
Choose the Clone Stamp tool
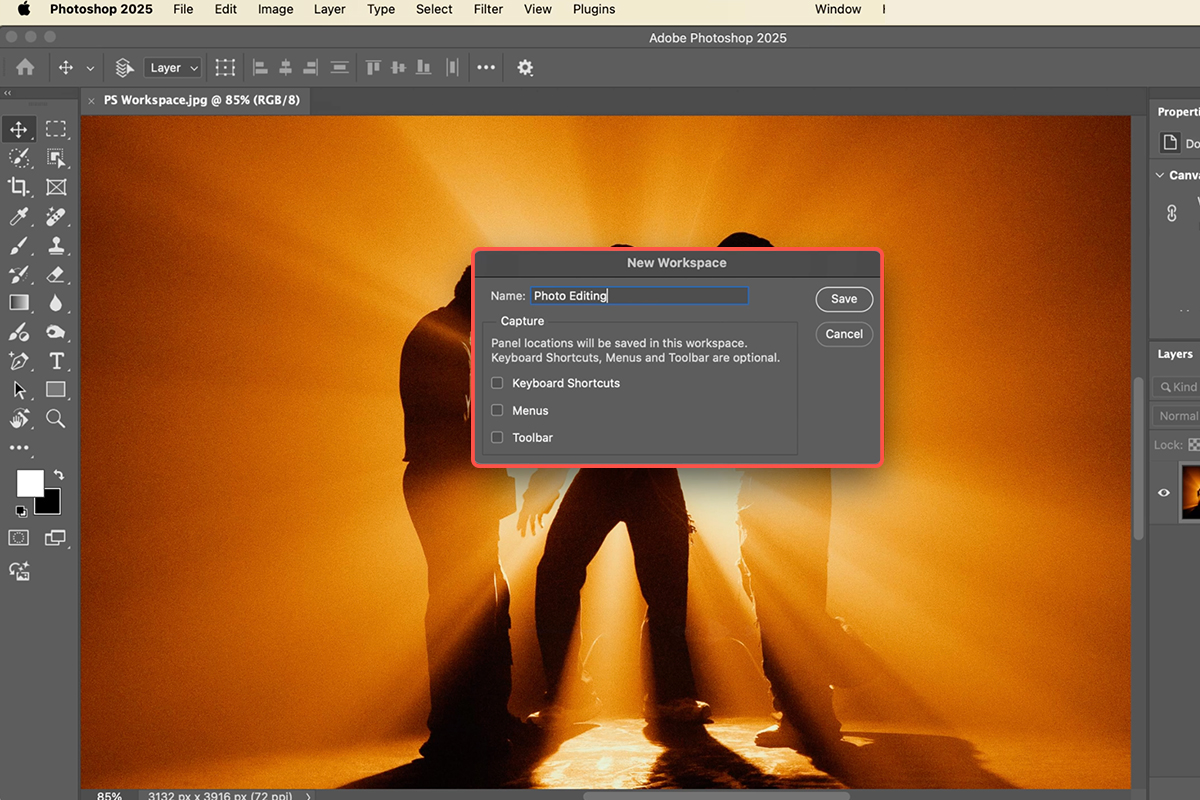click(56, 245)
